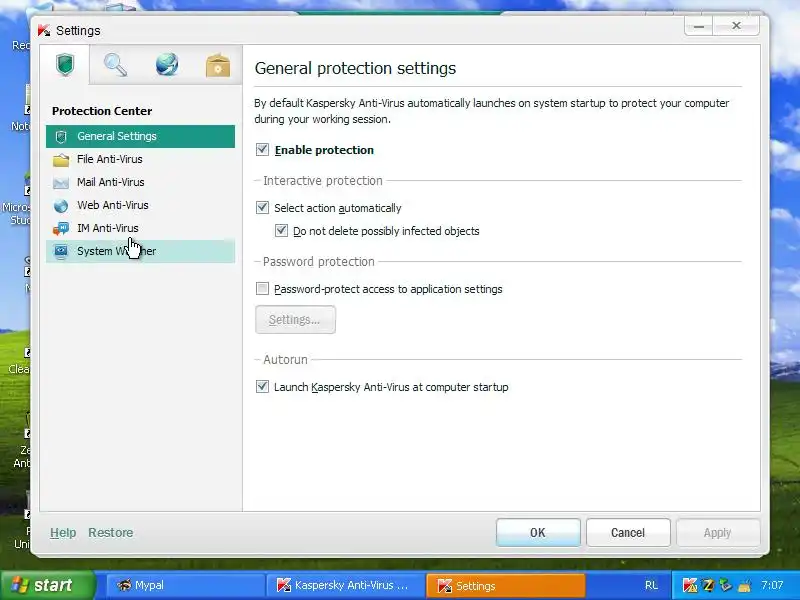Open Web Anti-Virus settings
This screenshot has height=600, width=800.
click(x=140, y=205)
